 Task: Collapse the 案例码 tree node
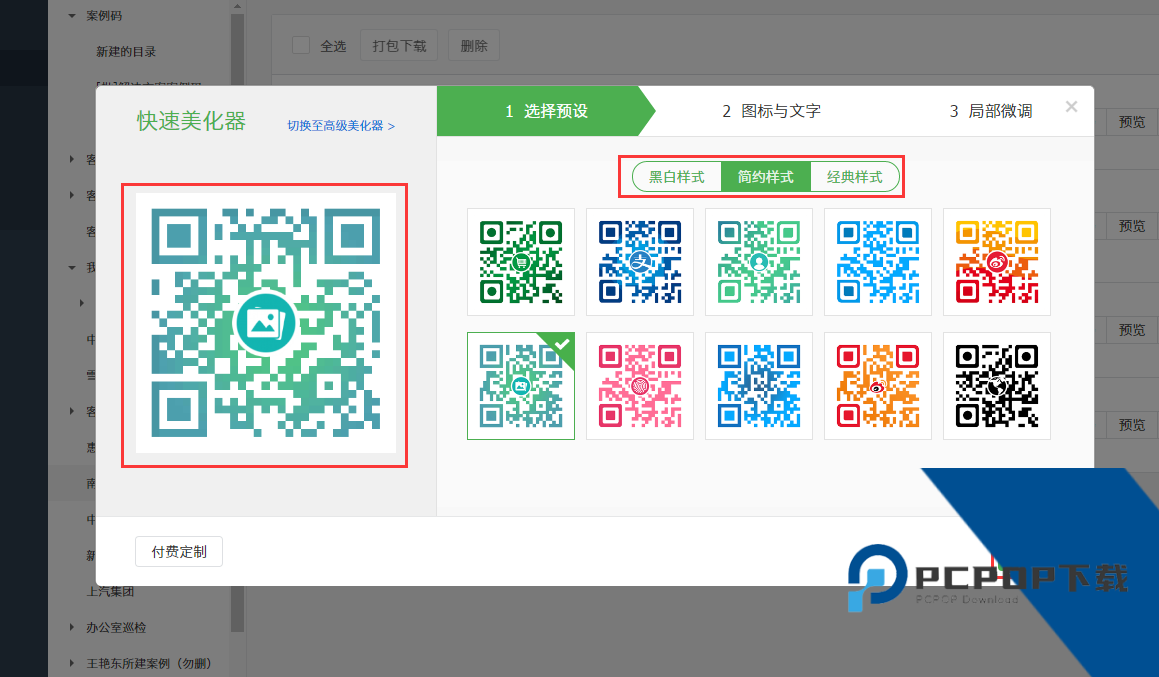72,16
